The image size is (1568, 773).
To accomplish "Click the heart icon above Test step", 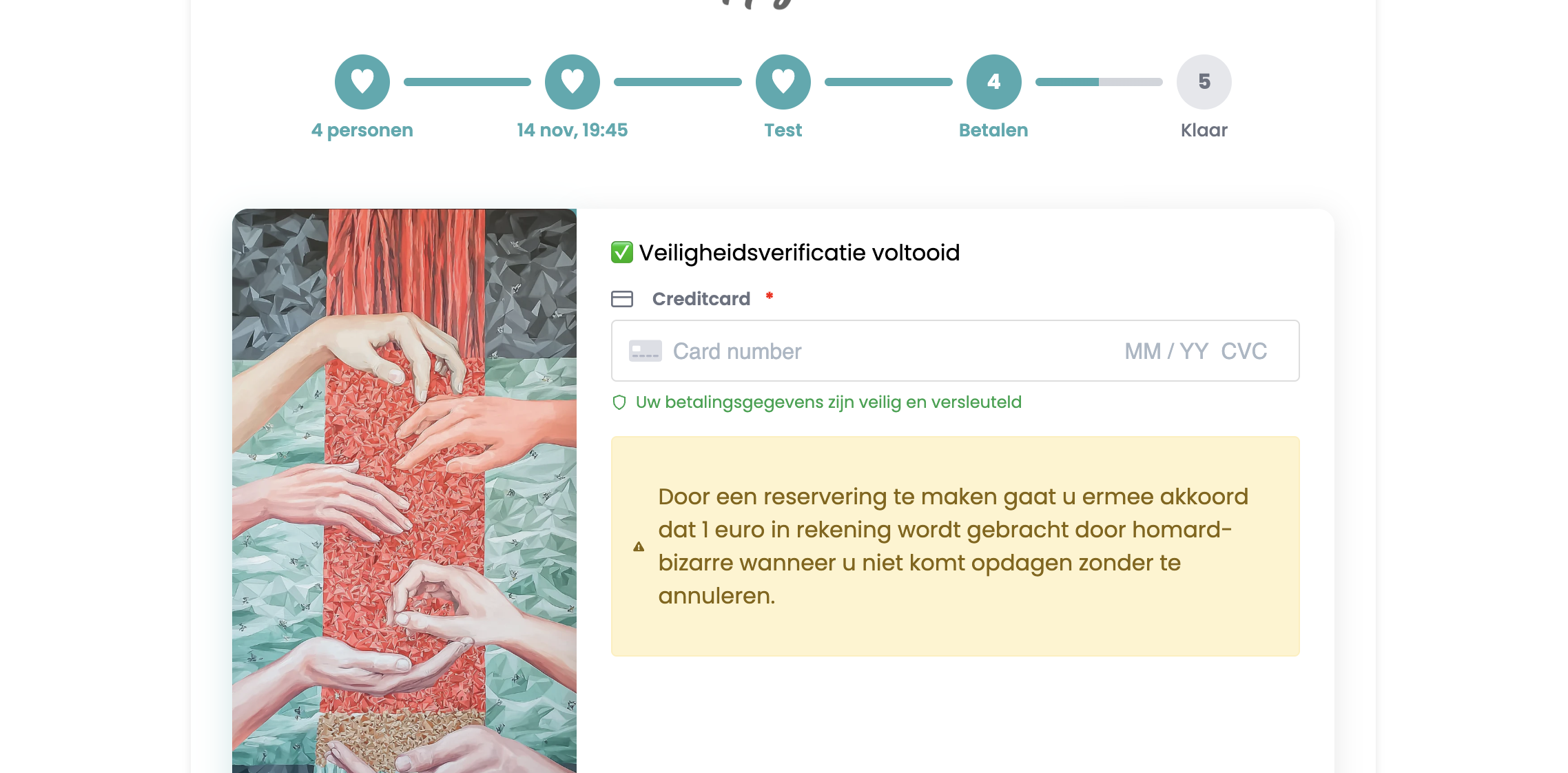I will click(x=783, y=82).
